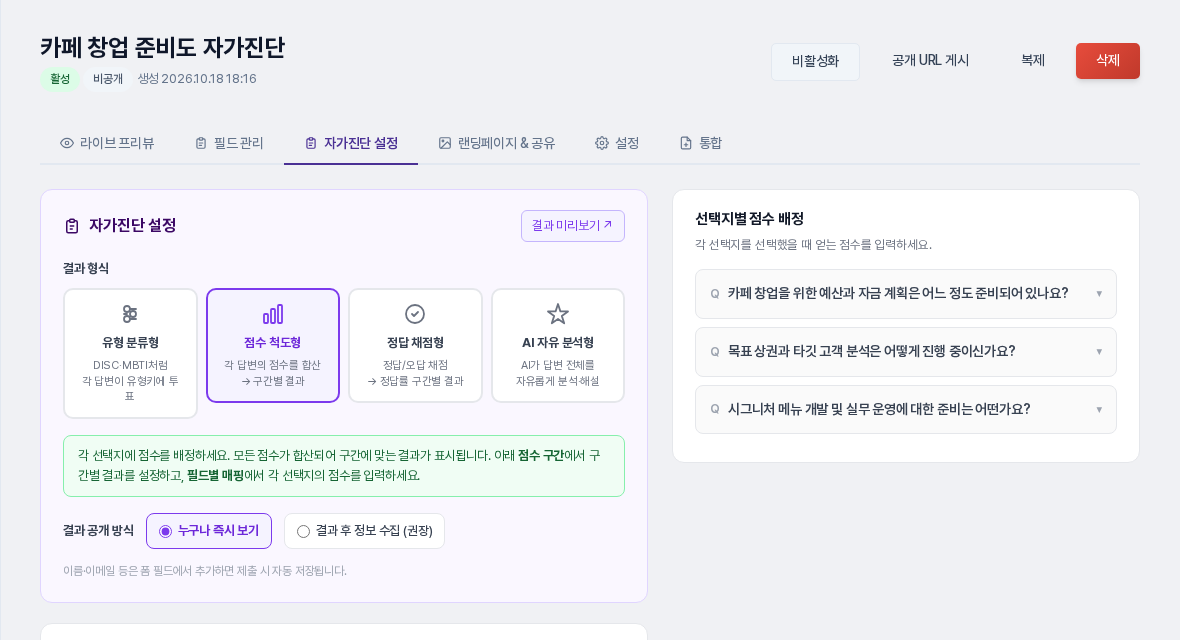Click the file-plus icon beside 통합 tab

[686, 143]
